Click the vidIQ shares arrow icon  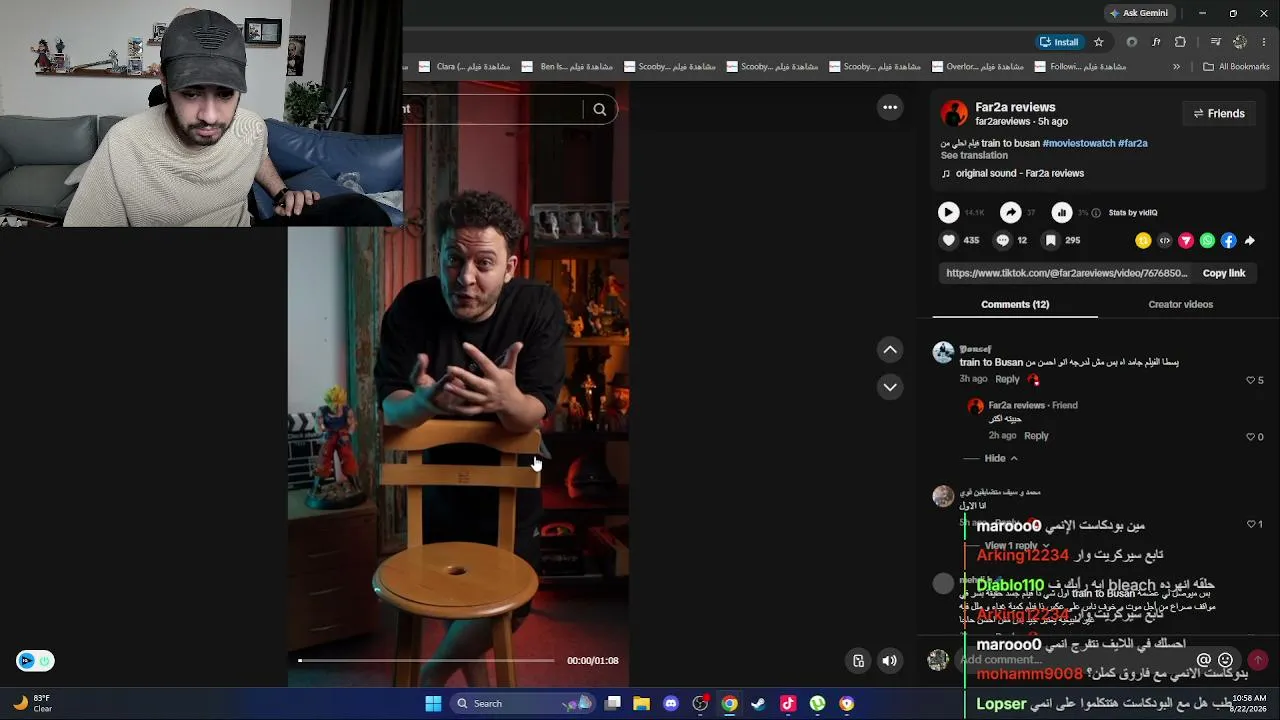(1011, 212)
